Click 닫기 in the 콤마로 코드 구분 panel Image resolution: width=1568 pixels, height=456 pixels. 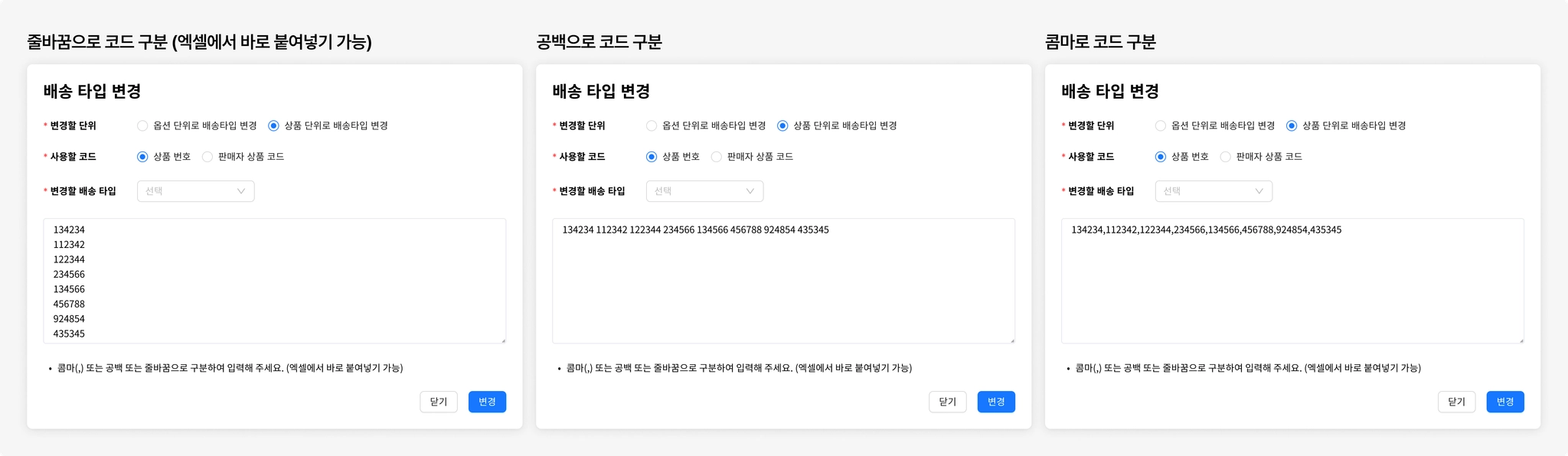[1457, 402]
